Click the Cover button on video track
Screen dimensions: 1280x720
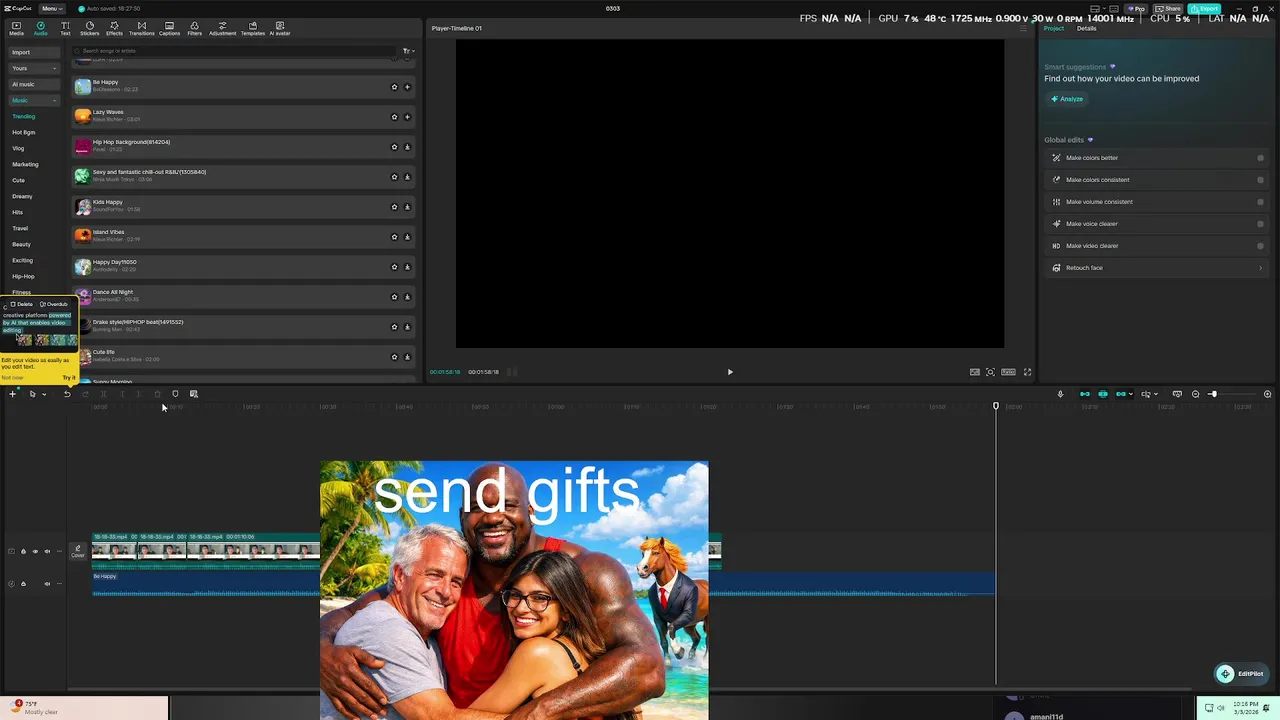click(78, 551)
